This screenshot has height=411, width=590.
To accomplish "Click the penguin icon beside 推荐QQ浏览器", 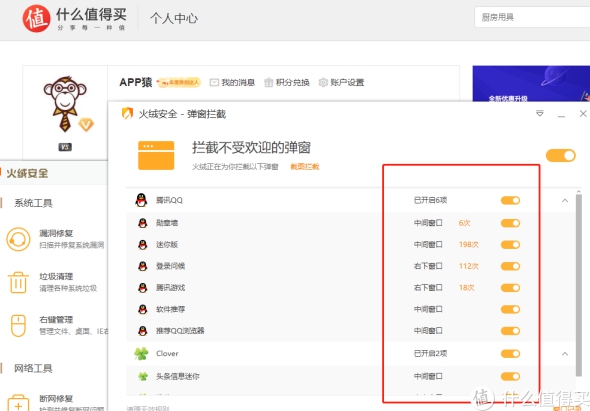I will pos(142,331).
